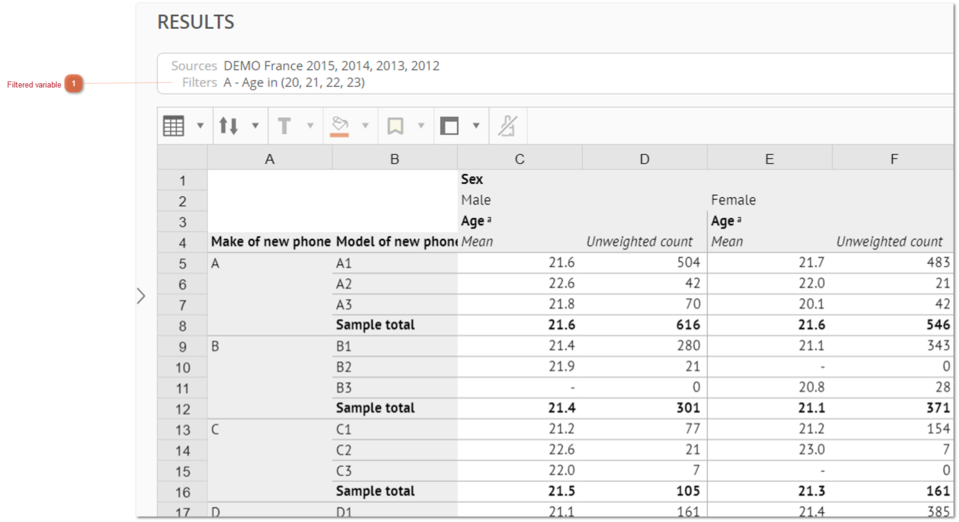The height and width of the screenshot is (522, 959).
Task: Select row 8 header
Action: pyautogui.click(x=182, y=326)
